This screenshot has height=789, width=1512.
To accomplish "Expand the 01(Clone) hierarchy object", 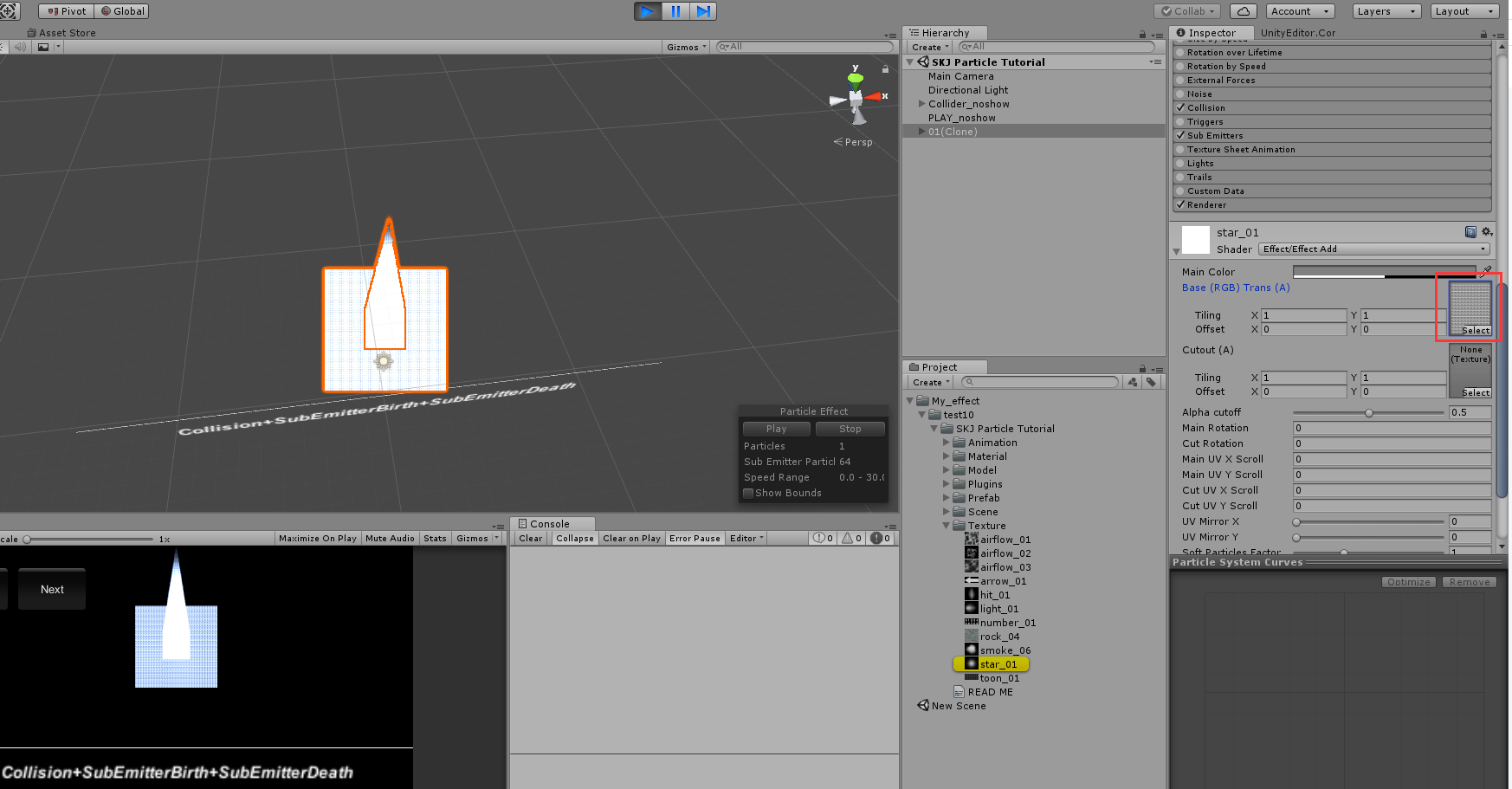I will [922, 132].
